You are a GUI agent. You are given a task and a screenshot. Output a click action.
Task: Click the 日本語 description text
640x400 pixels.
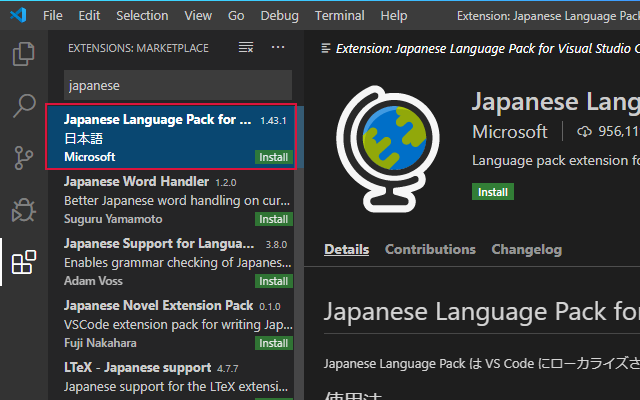(x=84, y=139)
